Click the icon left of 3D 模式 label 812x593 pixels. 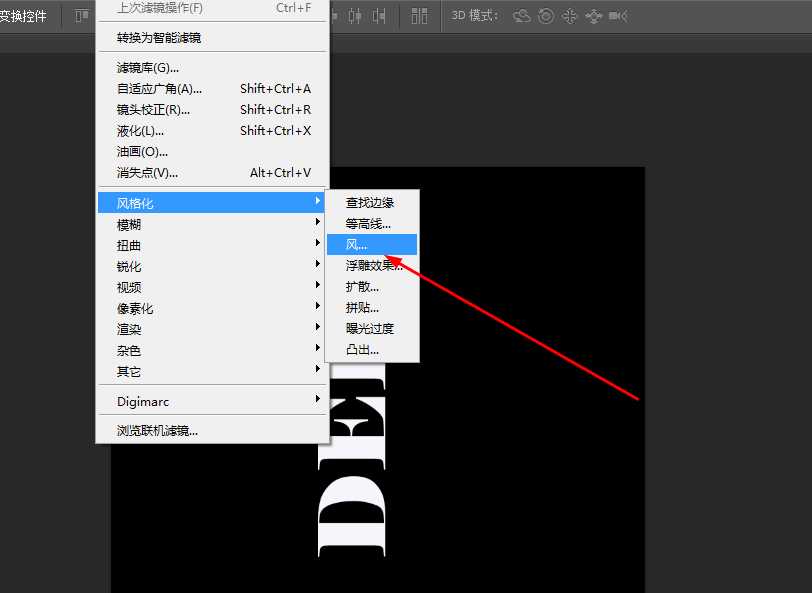pyautogui.click(x=419, y=15)
